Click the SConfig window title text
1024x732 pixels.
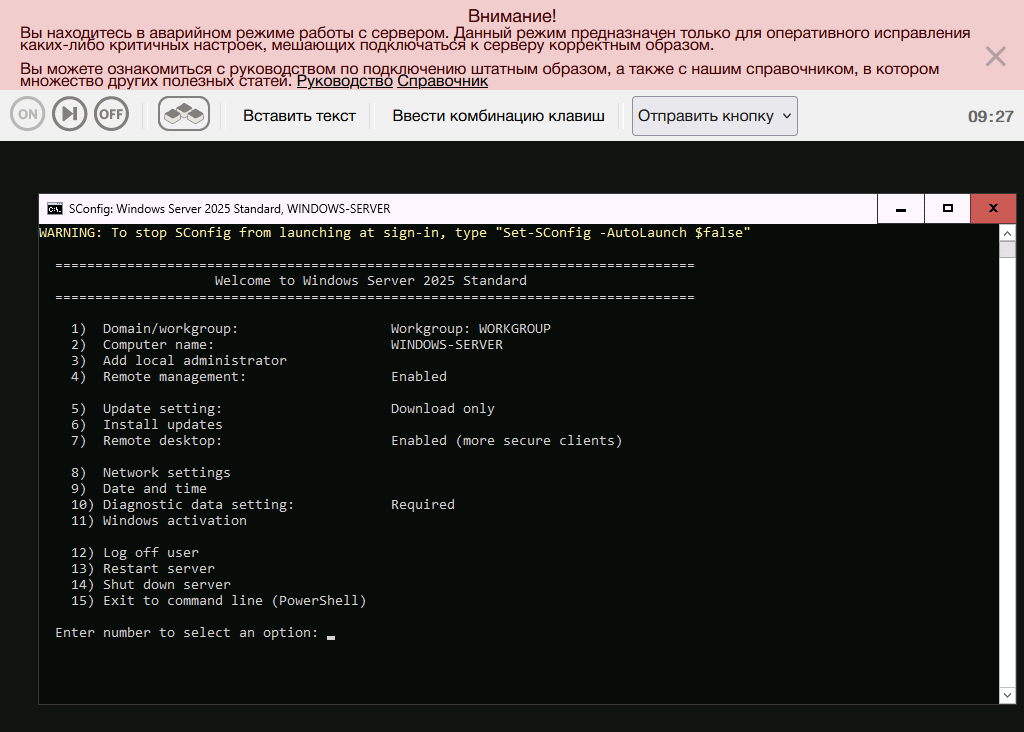coord(229,209)
